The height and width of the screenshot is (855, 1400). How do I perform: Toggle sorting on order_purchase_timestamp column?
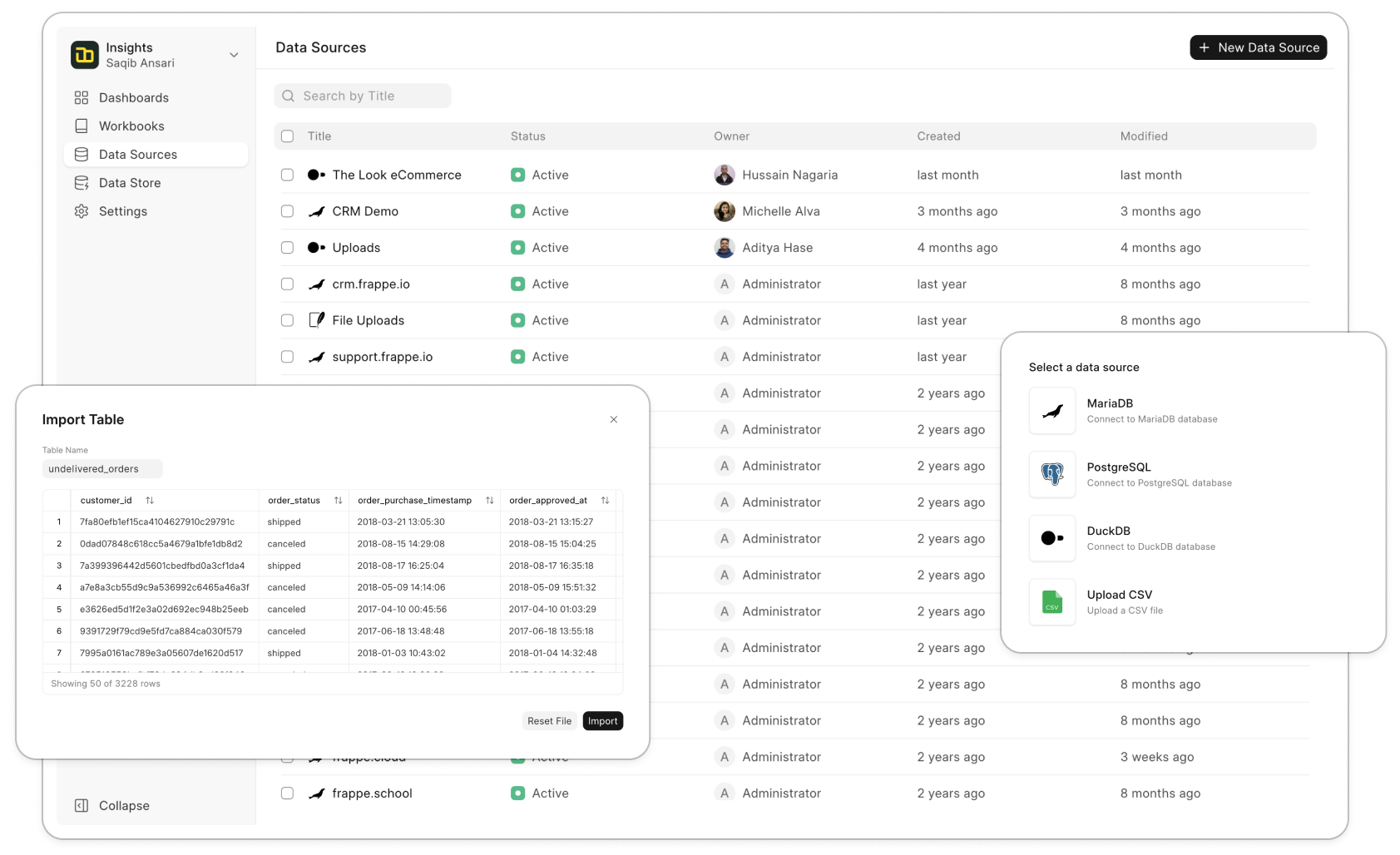(x=488, y=500)
